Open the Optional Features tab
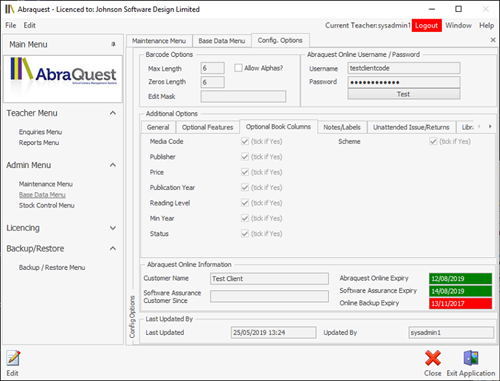 207,127
